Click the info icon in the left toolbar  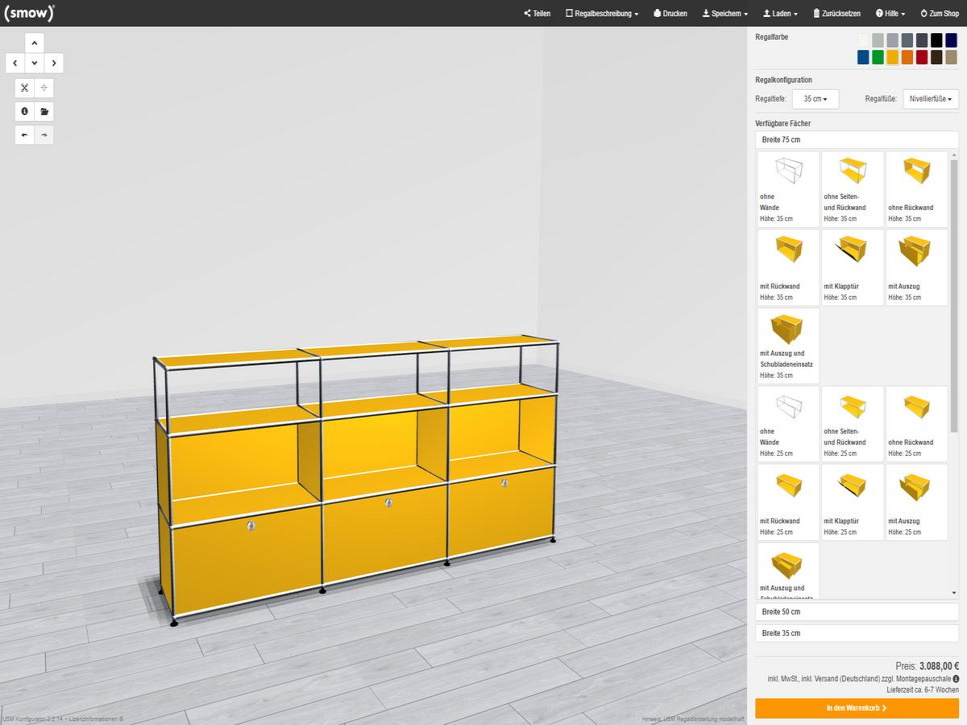[x=25, y=112]
